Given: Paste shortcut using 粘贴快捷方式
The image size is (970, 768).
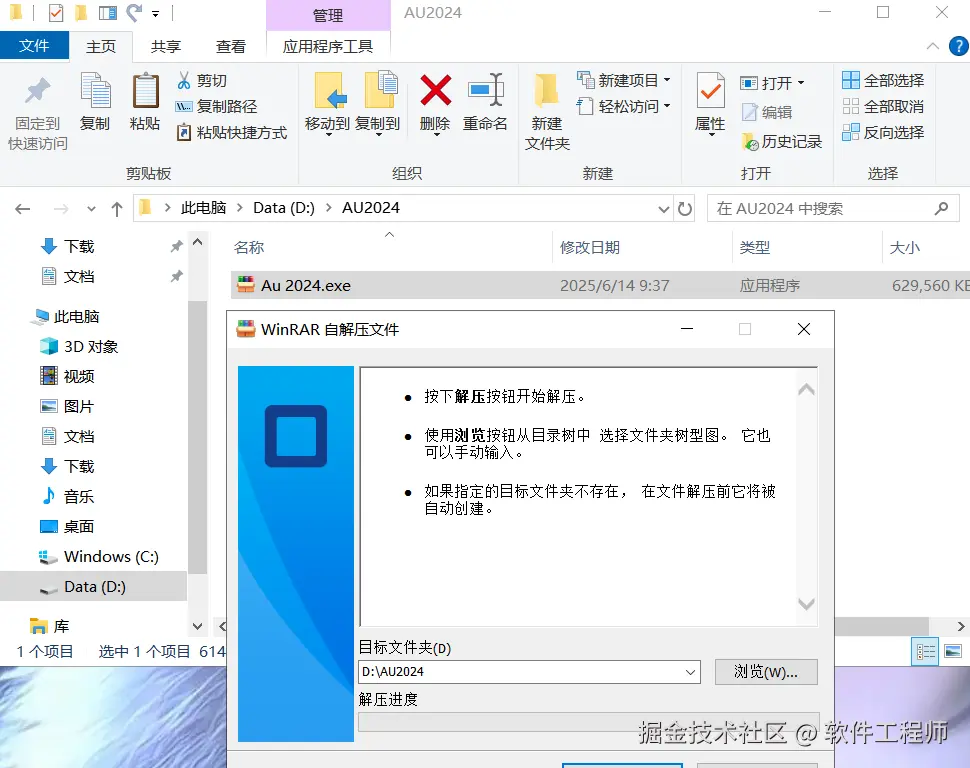Looking at the screenshot, I should (232, 132).
